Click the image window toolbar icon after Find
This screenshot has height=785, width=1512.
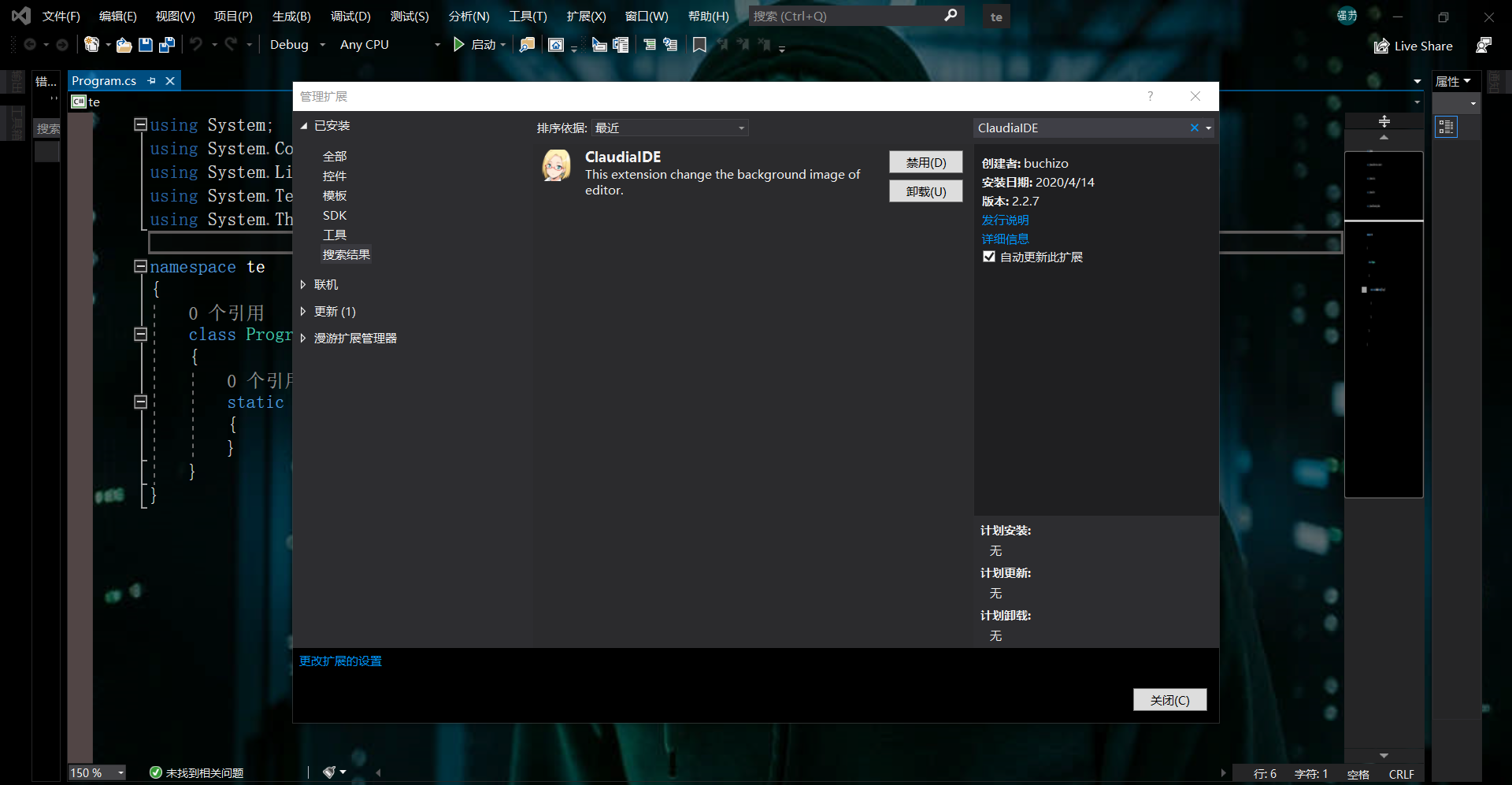pos(556,45)
